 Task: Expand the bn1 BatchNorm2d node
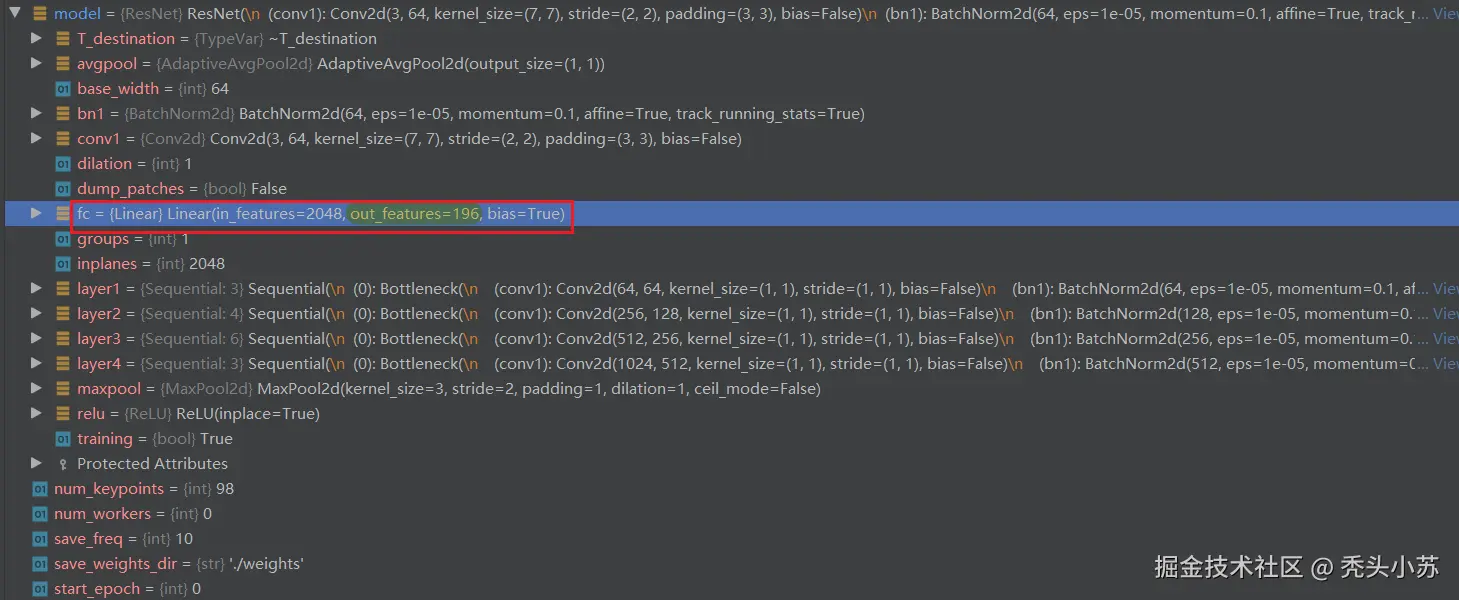coord(37,113)
